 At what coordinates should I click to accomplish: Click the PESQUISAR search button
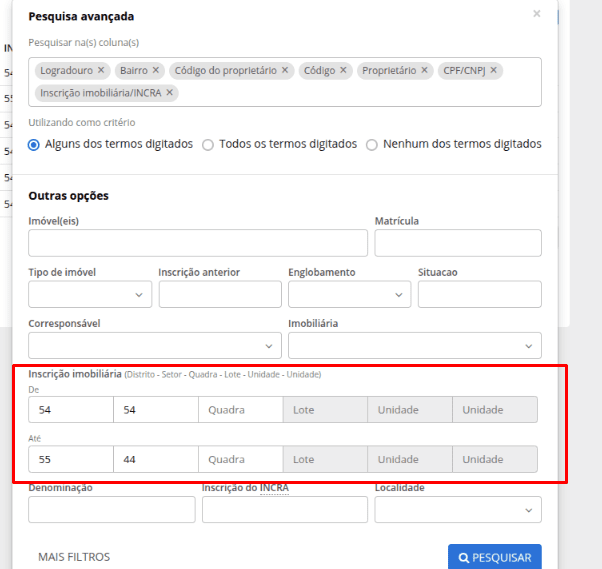[495, 557]
